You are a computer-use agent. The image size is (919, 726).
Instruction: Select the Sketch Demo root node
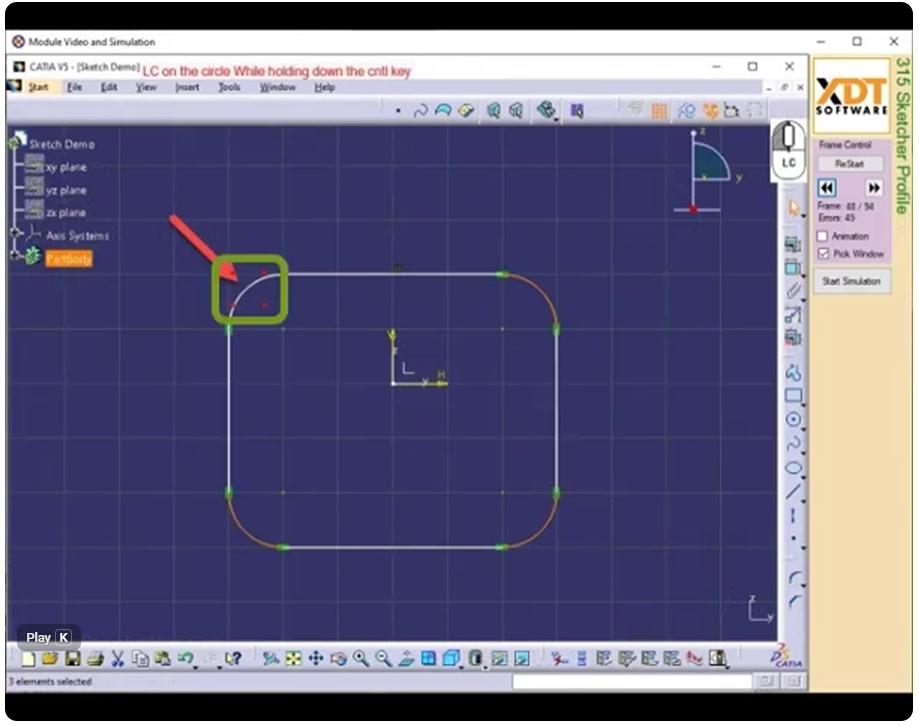62,144
